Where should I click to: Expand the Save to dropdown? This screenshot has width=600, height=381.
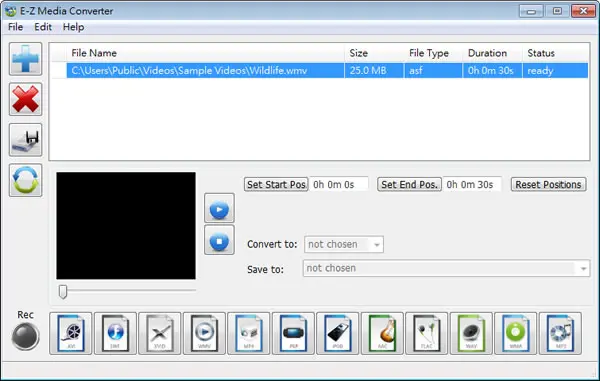click(446, 268)
